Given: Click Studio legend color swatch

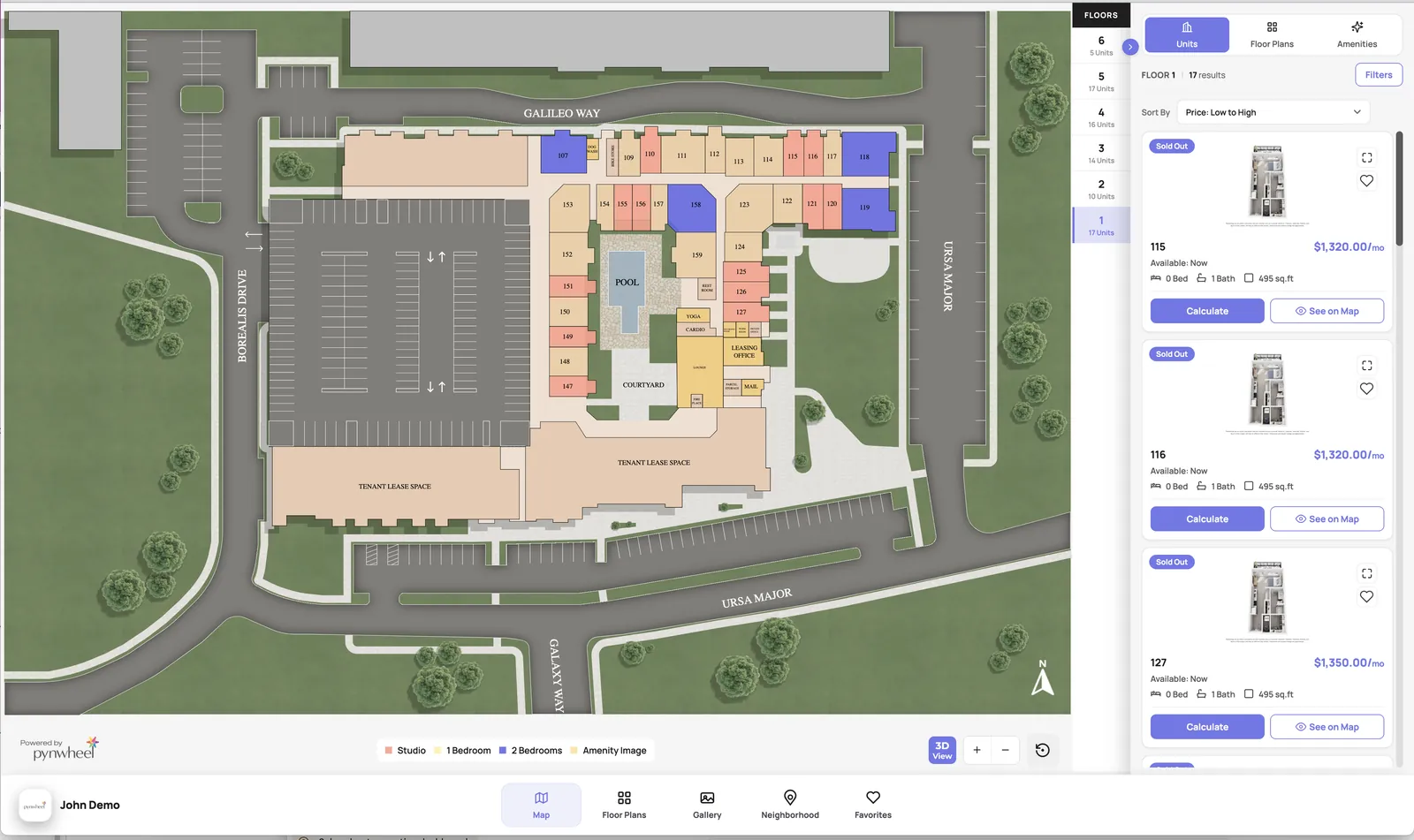Looking at the screenshot, I should [x=389, y=751].
